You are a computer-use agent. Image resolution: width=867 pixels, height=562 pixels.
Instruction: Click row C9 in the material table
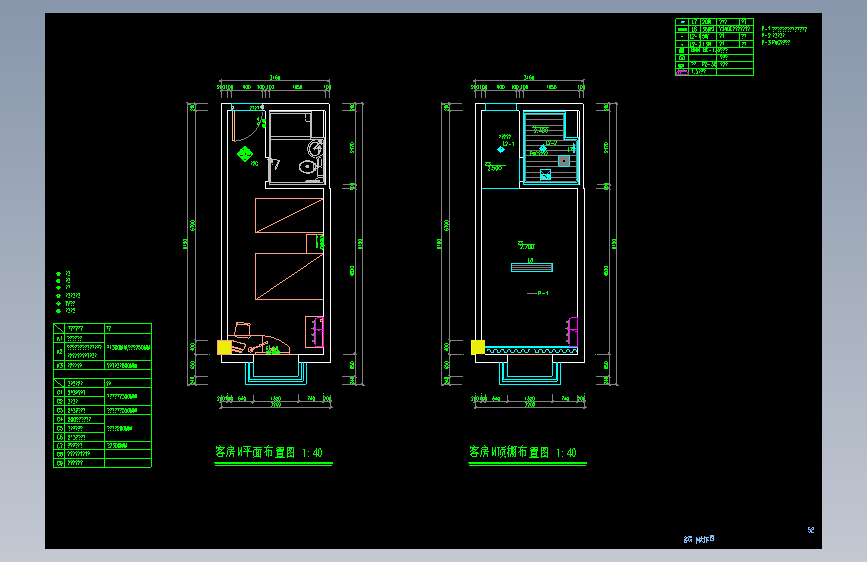point(102,463)
